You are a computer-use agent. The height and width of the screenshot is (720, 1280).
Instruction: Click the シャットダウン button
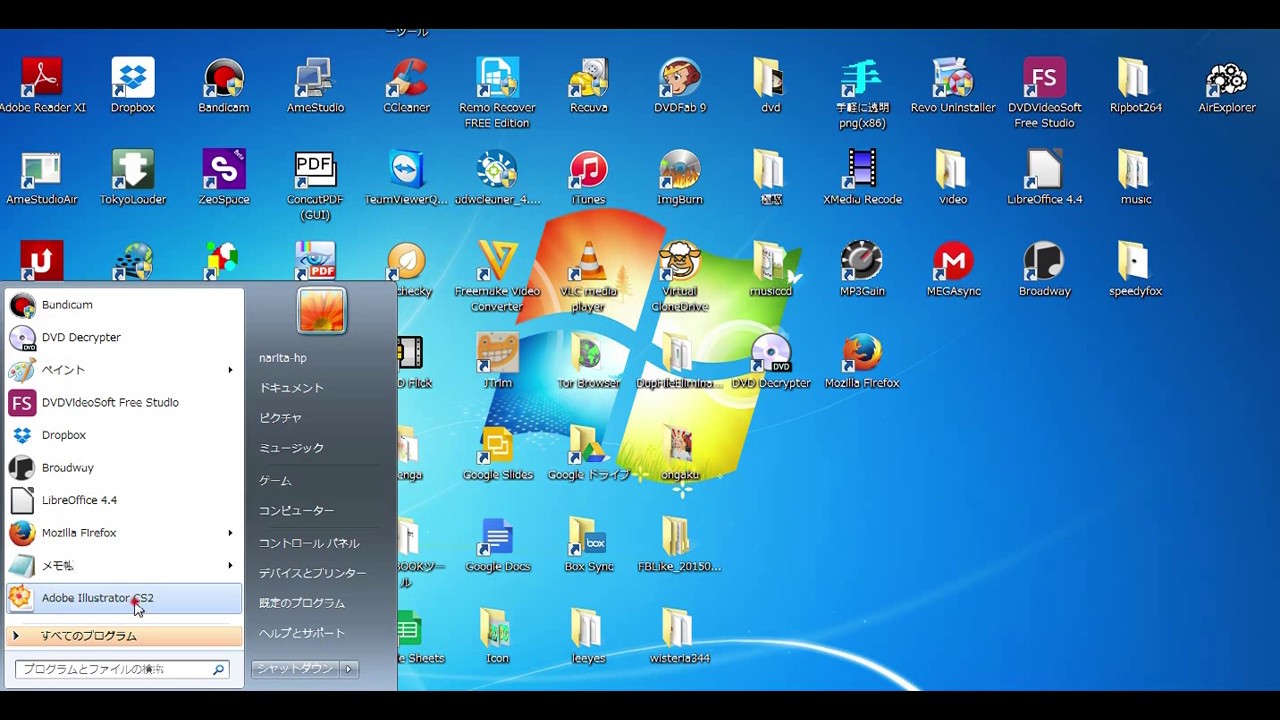(295, 669)
